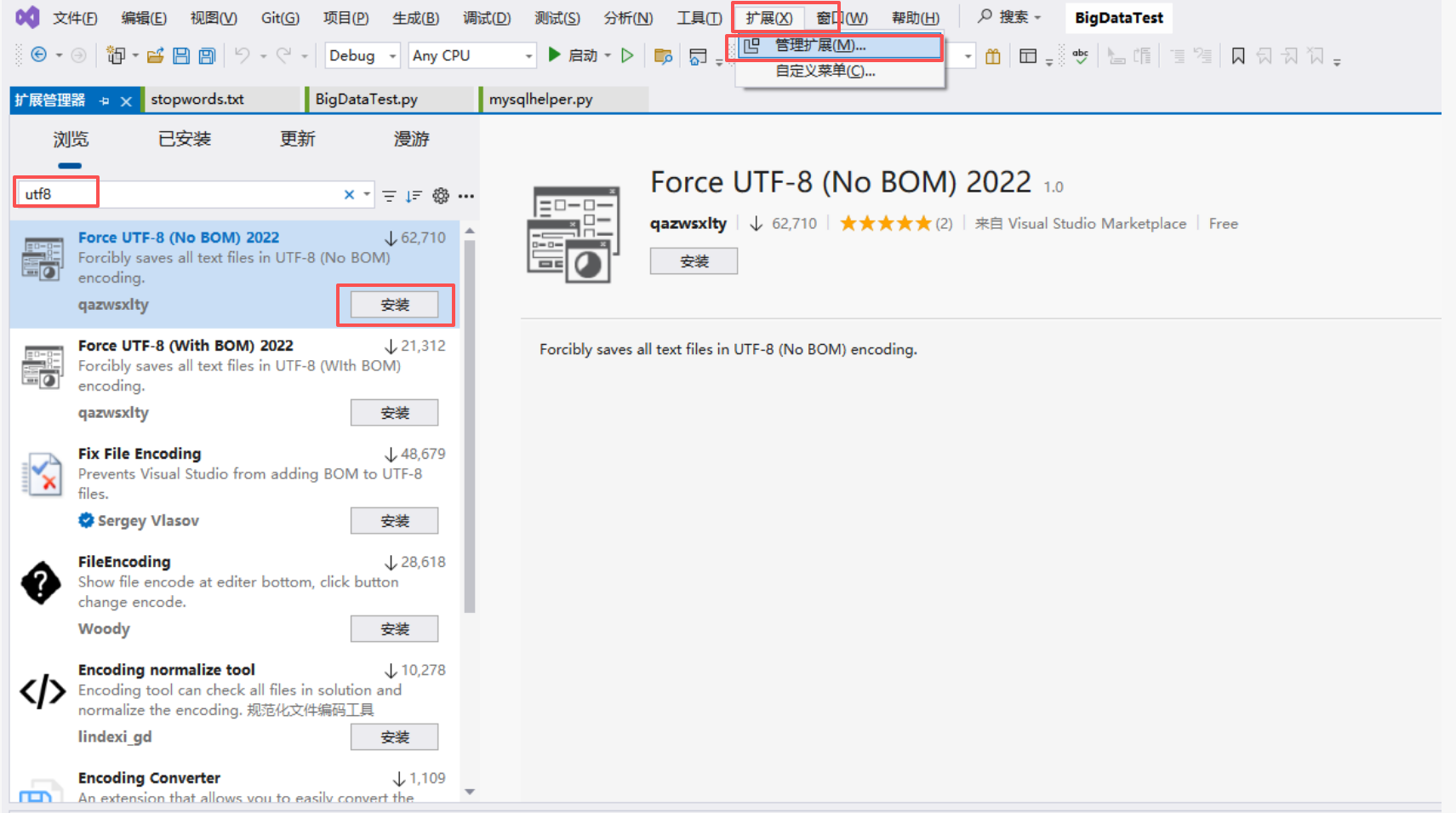Switch to the BigDataTest.py tab

pyautogui.click(x=367, y=100)
